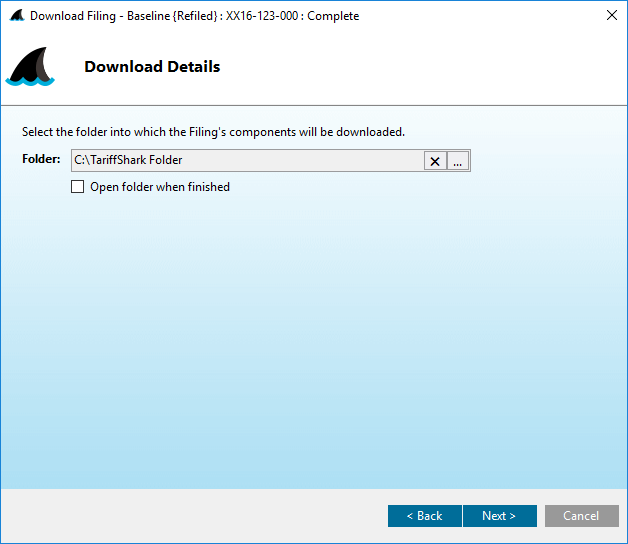Screen dimensions: 628x544
Task: Close the Download Filing window
Action: [611, 16]
